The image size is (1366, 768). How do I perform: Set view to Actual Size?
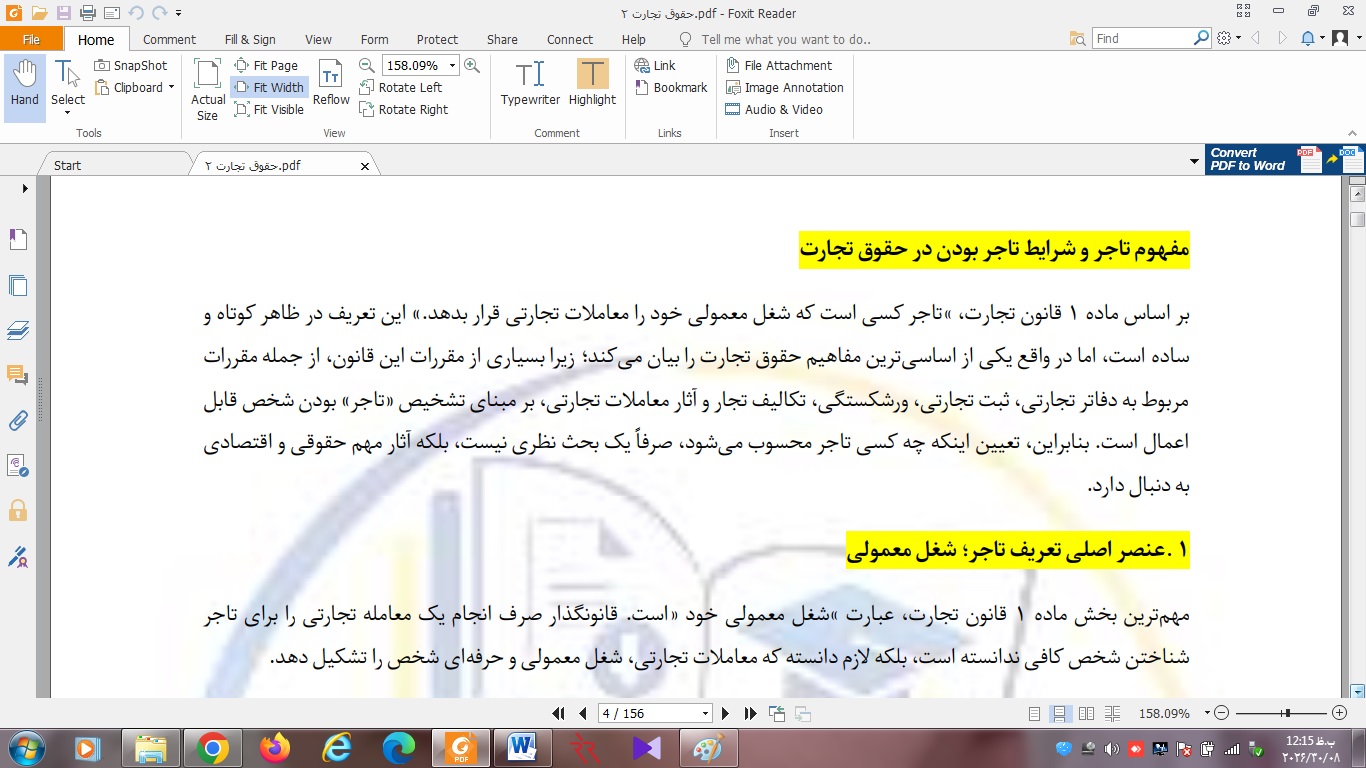point(208,90)
